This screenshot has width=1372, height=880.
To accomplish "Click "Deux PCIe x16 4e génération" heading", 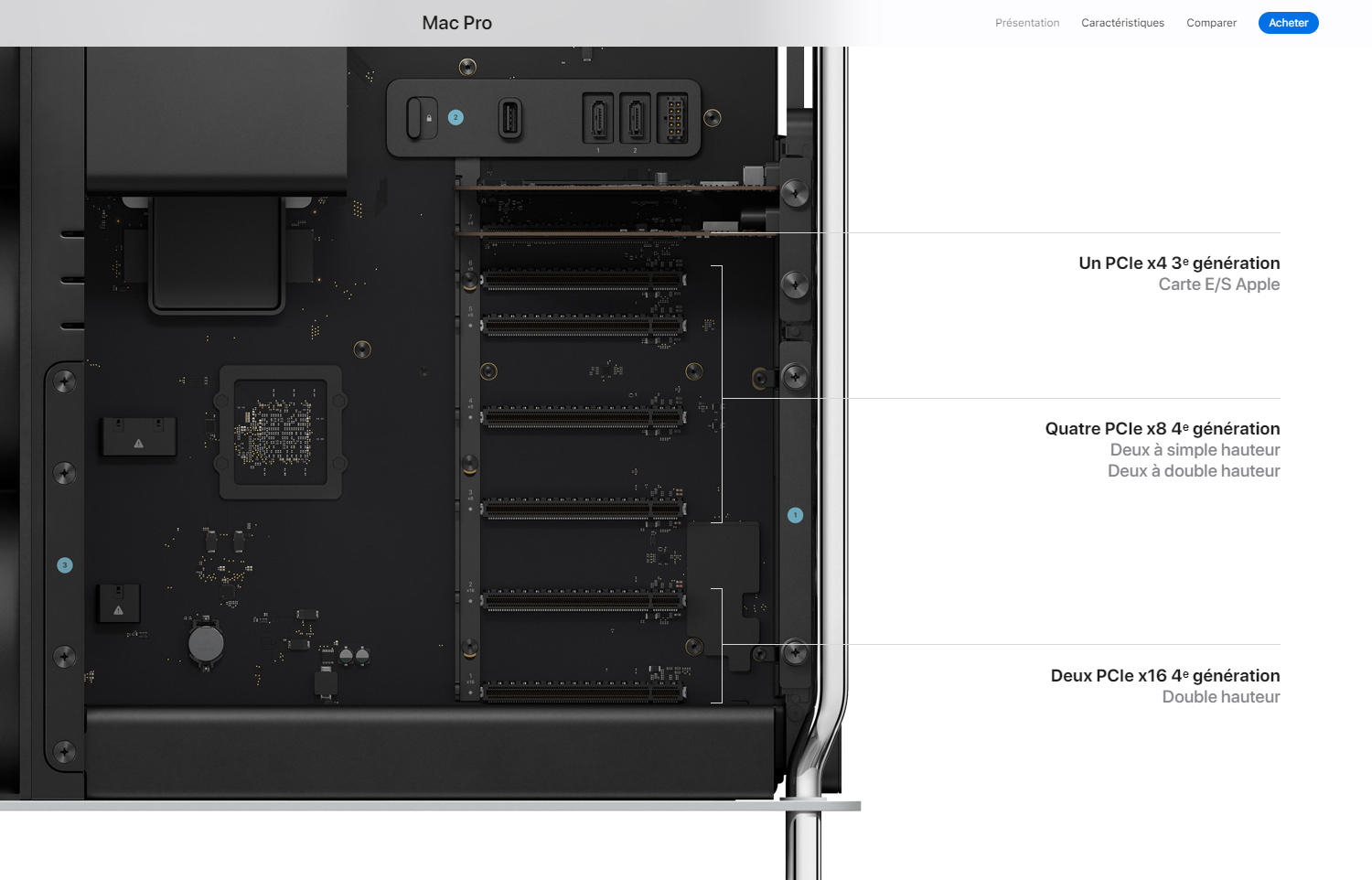I will pyautogui.click(x=1165, y=676).
